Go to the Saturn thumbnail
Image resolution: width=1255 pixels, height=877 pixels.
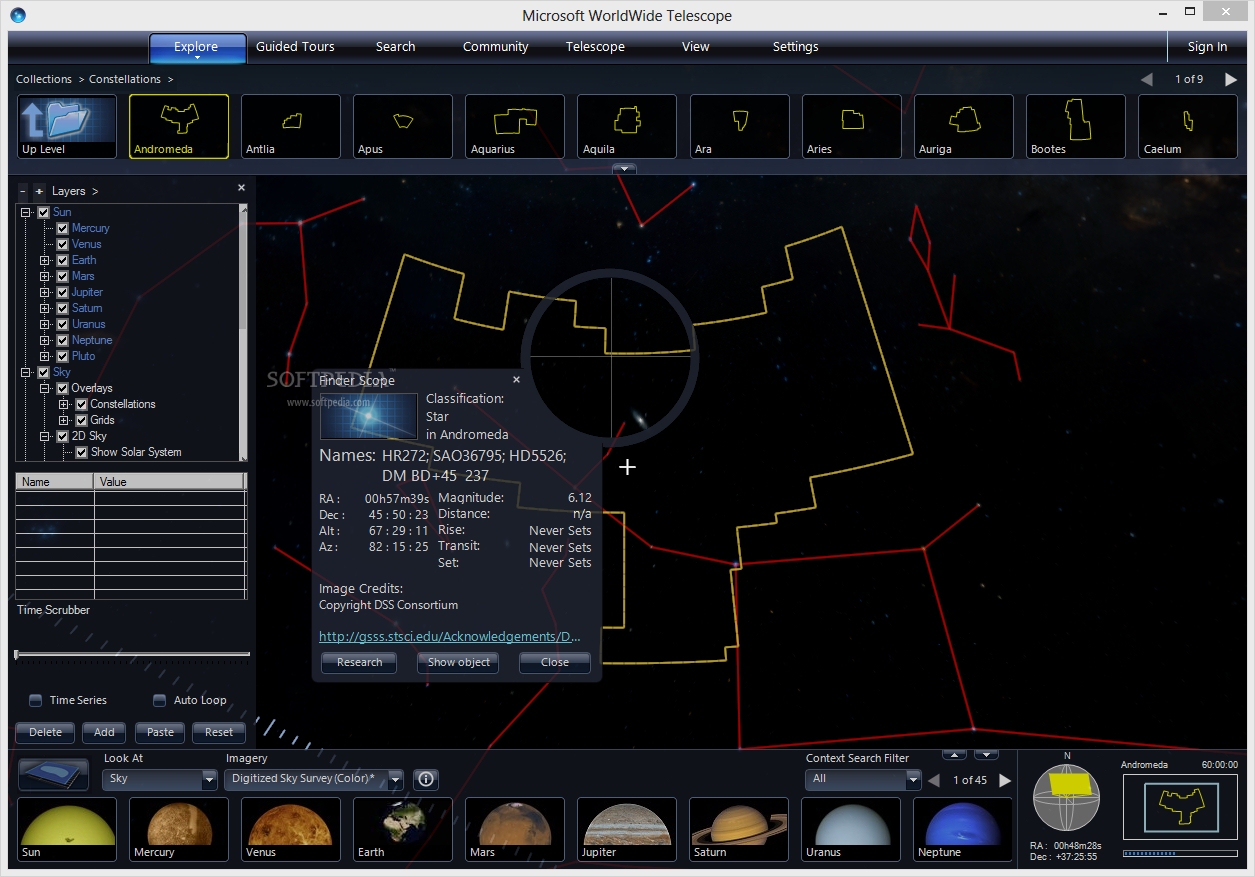coord(739,829)
